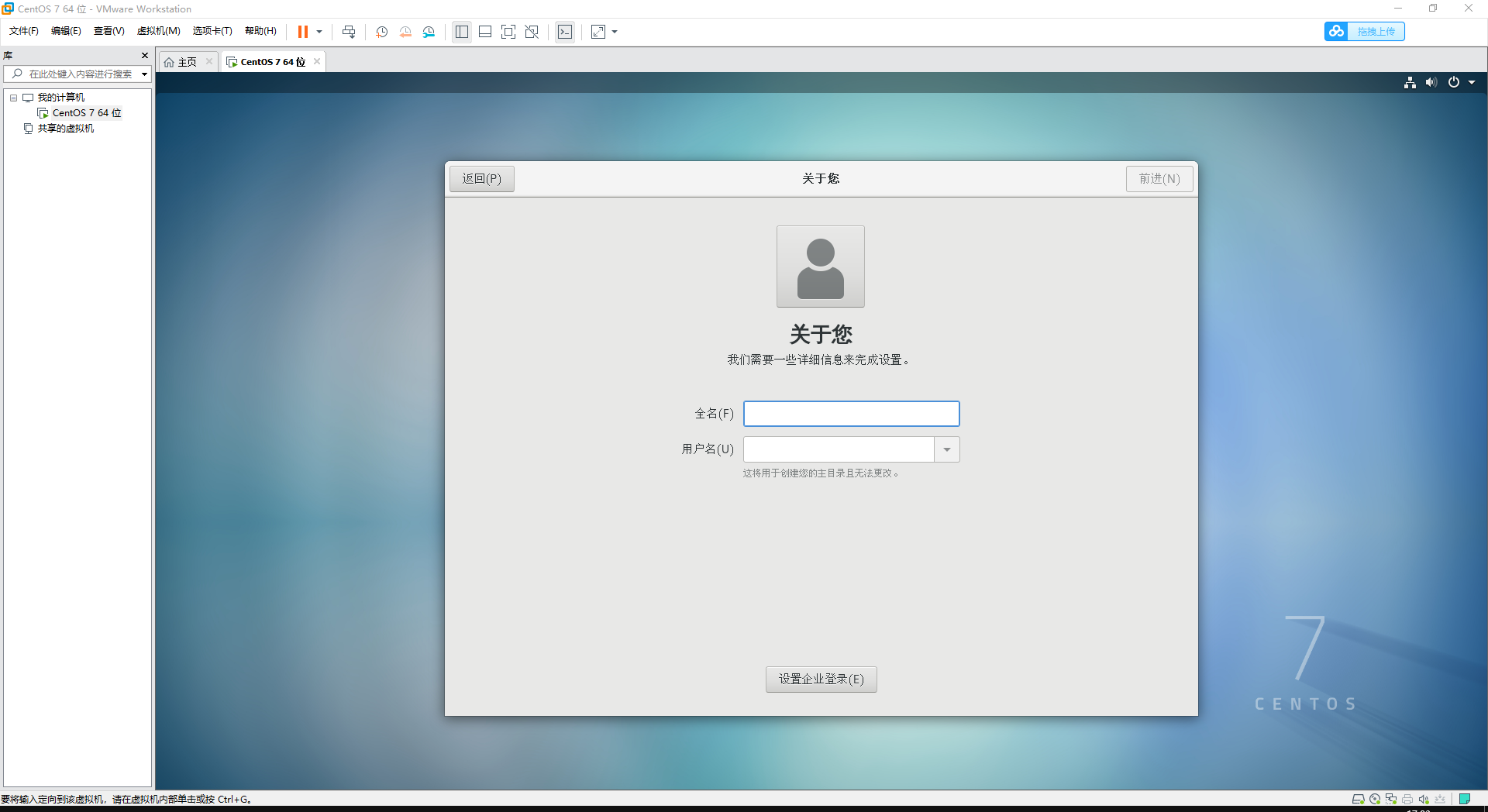Screen dimensions: 1488x812
Task: Open the 帮助(H) menu
Action: point(260,31)
